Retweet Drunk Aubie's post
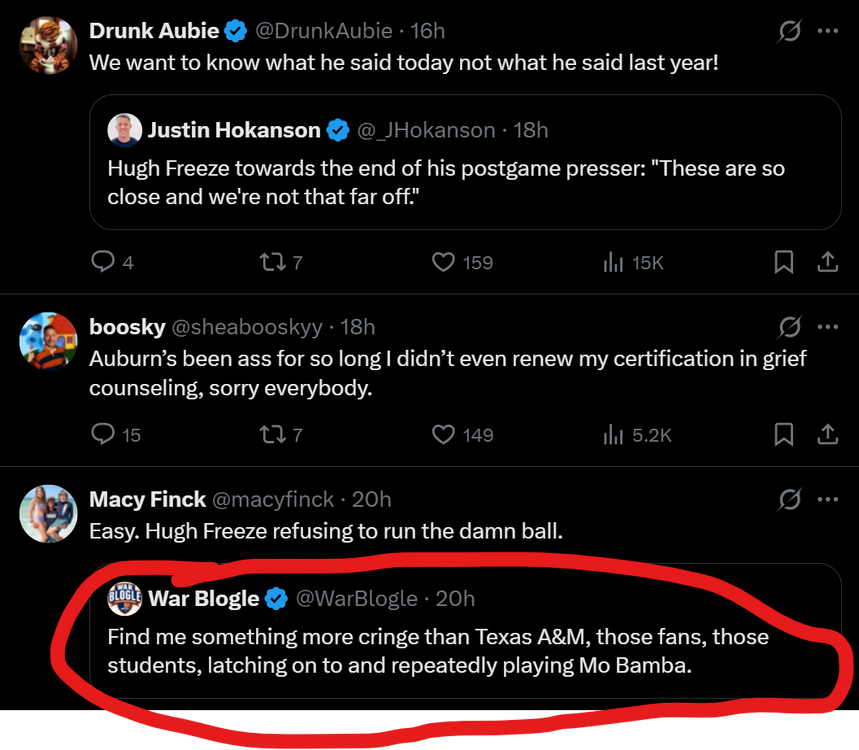The width and height of the screenshot is (859, 750). click(272, 262)
